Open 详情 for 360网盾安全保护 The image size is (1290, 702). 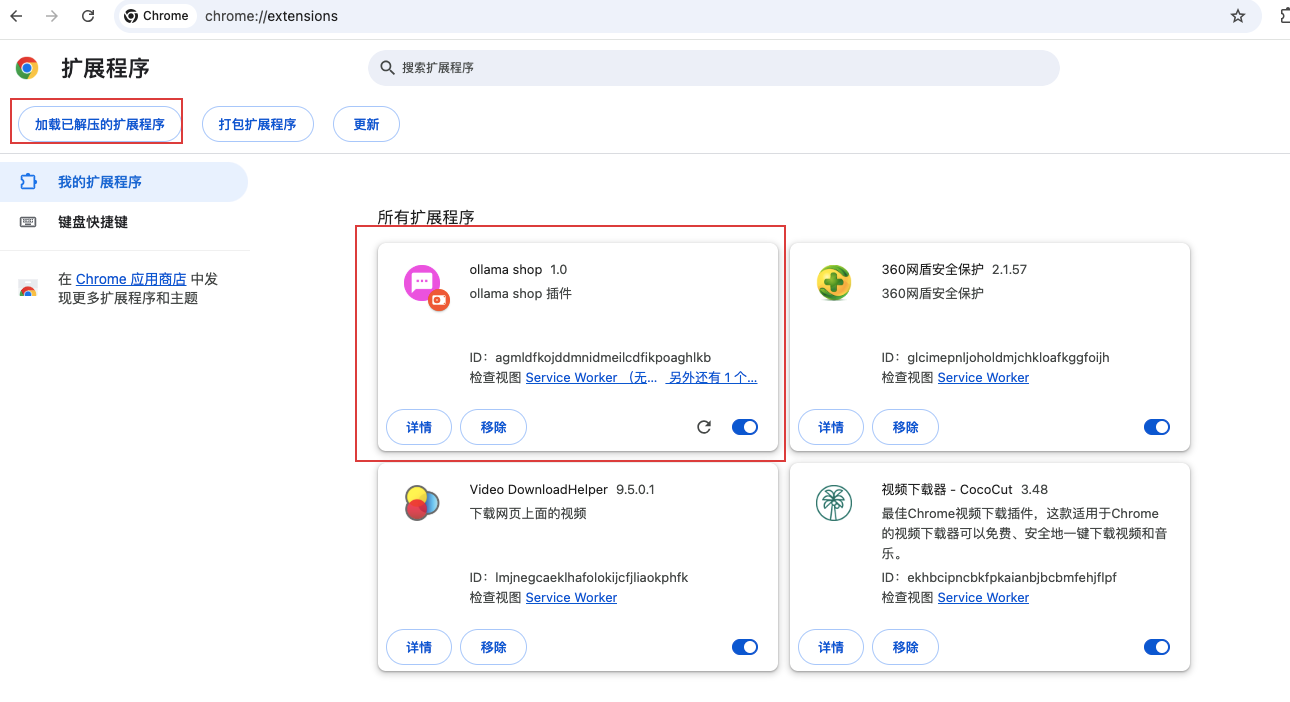point(831,427)
